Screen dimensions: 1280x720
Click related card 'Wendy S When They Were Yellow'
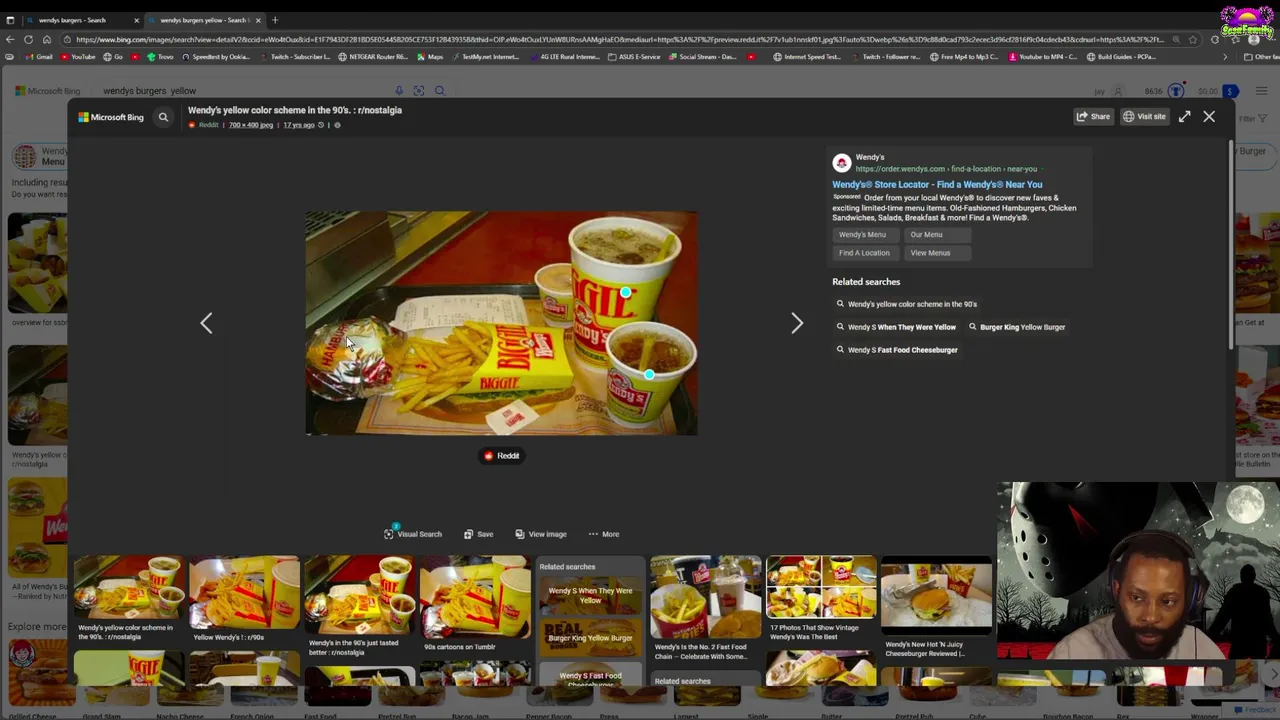[590, 595]
